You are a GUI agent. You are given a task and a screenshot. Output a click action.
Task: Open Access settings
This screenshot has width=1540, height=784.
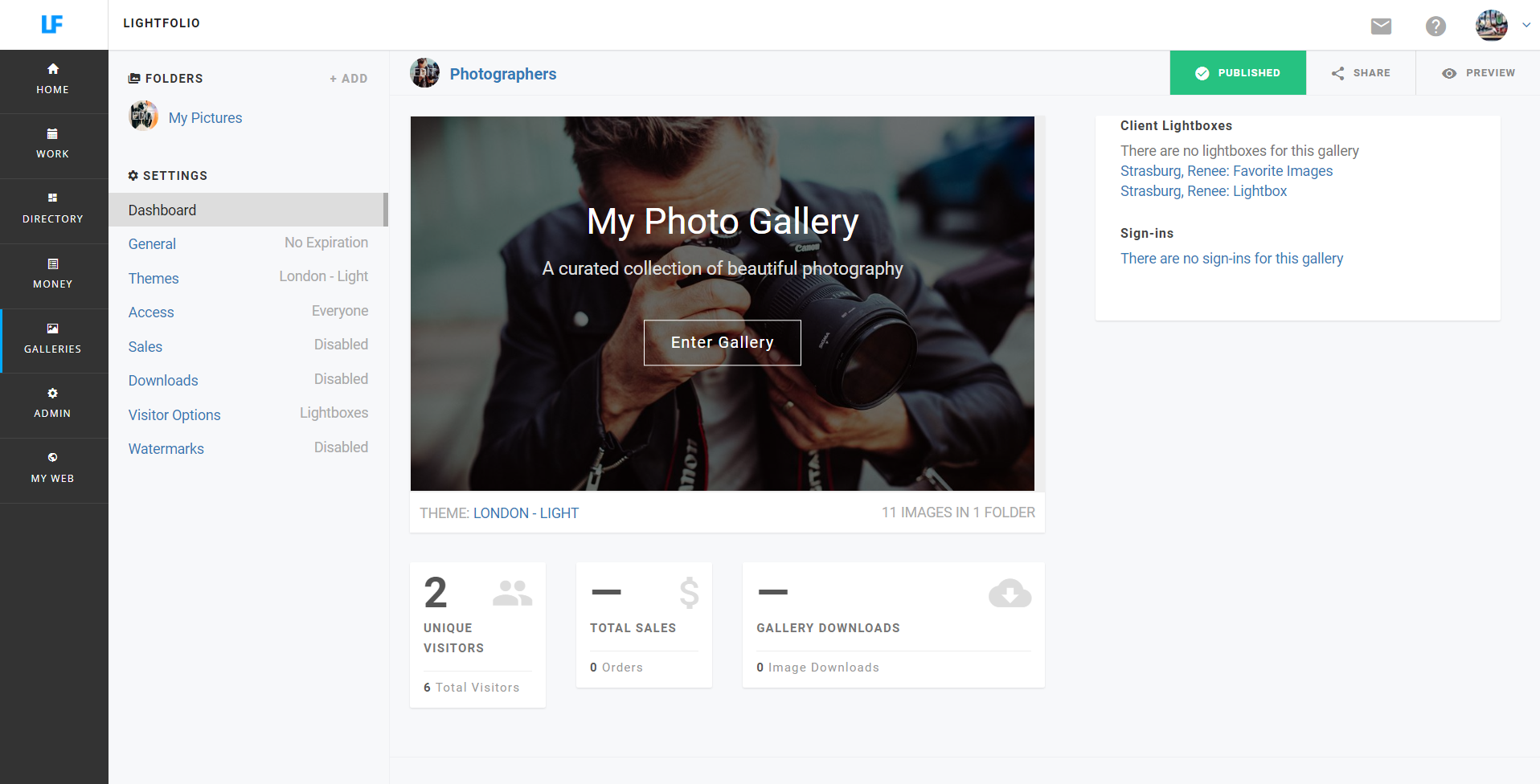pos(151,312)
